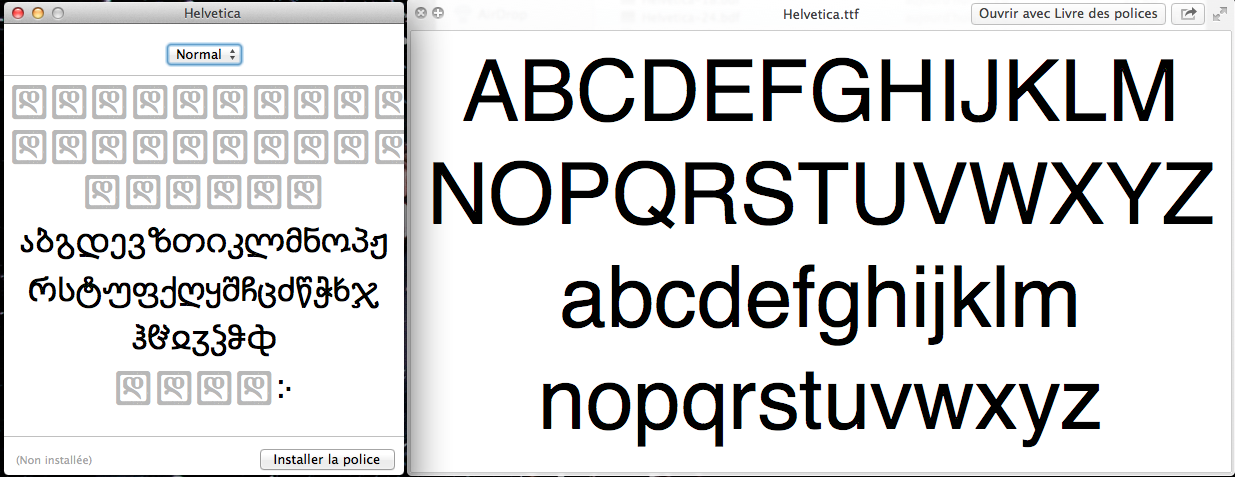Click the Georgian line starting with რსტ
The height and width of the screenshot is (477, 1235).
tap(204, 294)
